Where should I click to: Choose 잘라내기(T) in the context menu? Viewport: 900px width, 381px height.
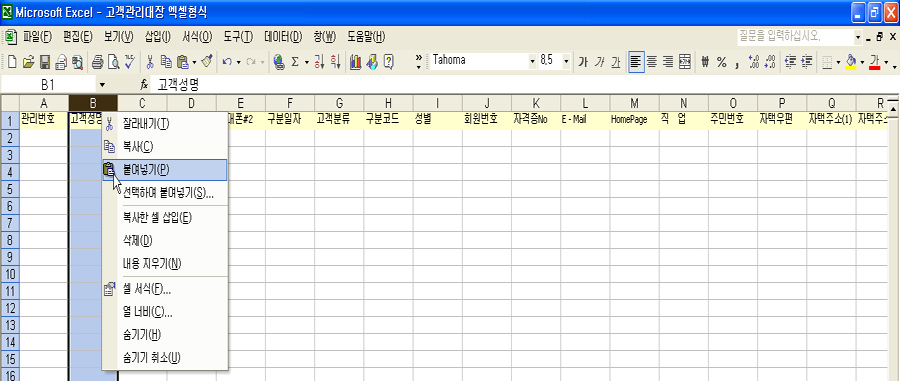click(165, 123)
